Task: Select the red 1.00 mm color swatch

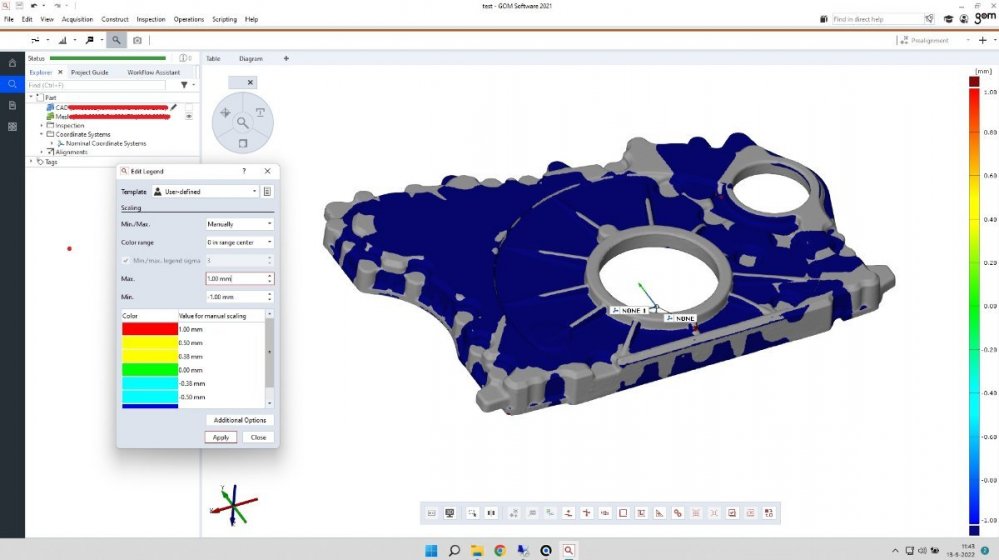Action: [149, 329]
